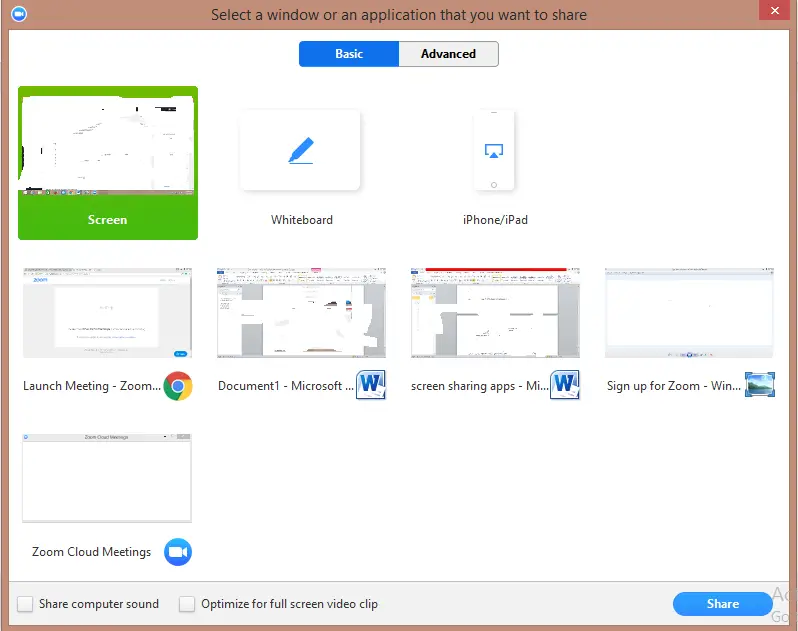Click Zoom camera icon beside Zoom Cloud Meetings

pos(178,552)
